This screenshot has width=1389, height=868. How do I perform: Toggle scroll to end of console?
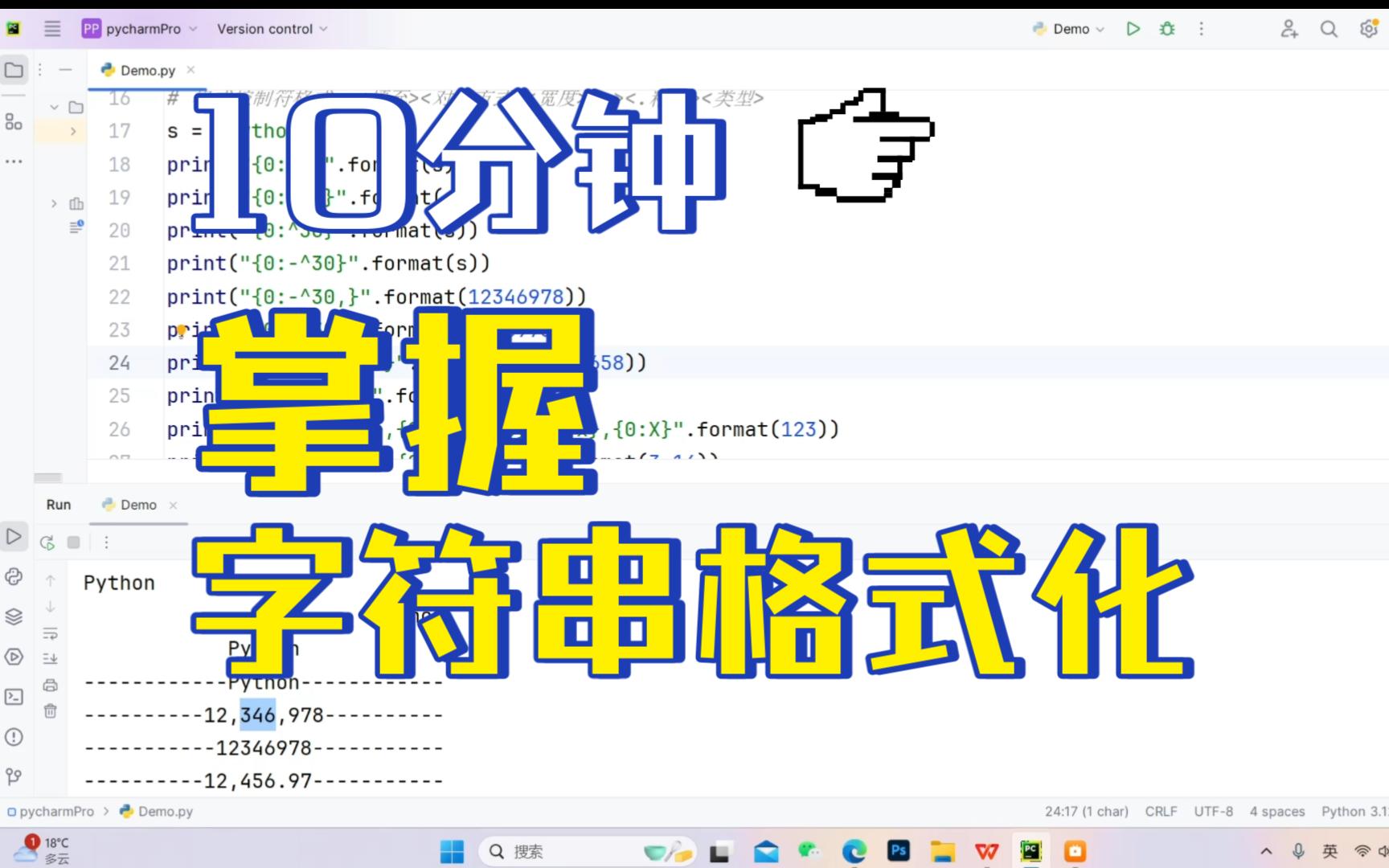point(50,658)
